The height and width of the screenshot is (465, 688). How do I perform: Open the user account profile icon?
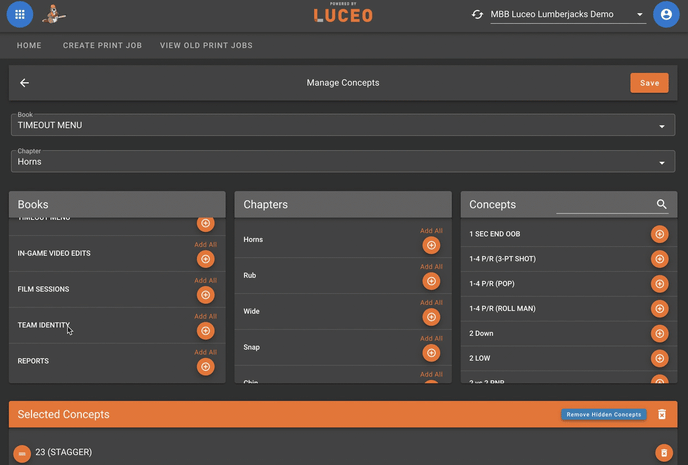coord(666,14)
